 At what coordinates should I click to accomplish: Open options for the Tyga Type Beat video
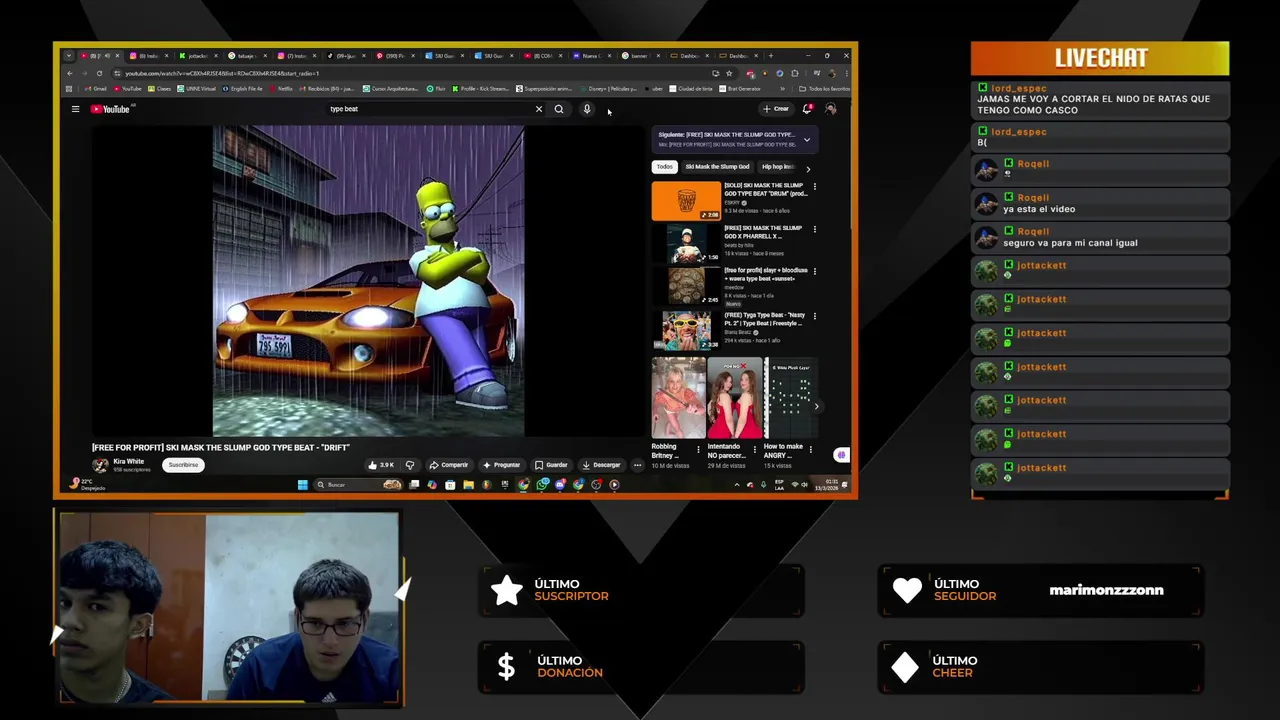coord(814,316)
